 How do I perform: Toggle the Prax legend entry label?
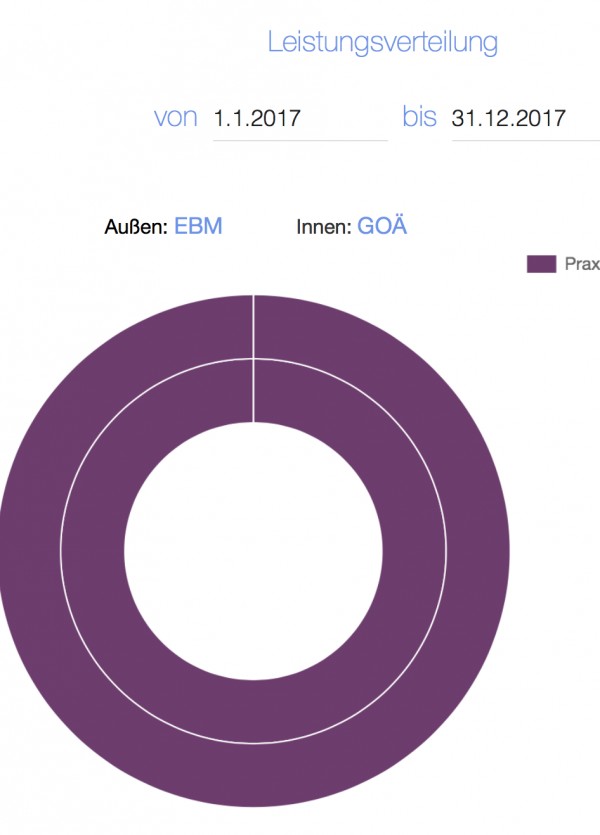582,264
